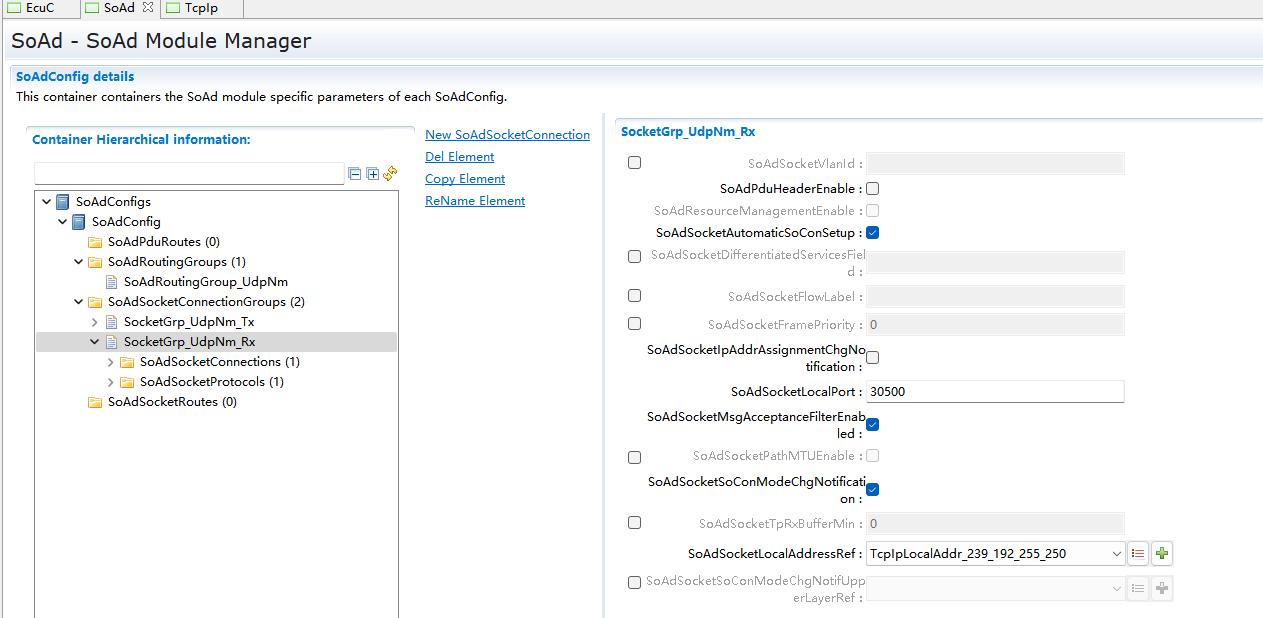Click the tree filter search box

coord(189,174)
